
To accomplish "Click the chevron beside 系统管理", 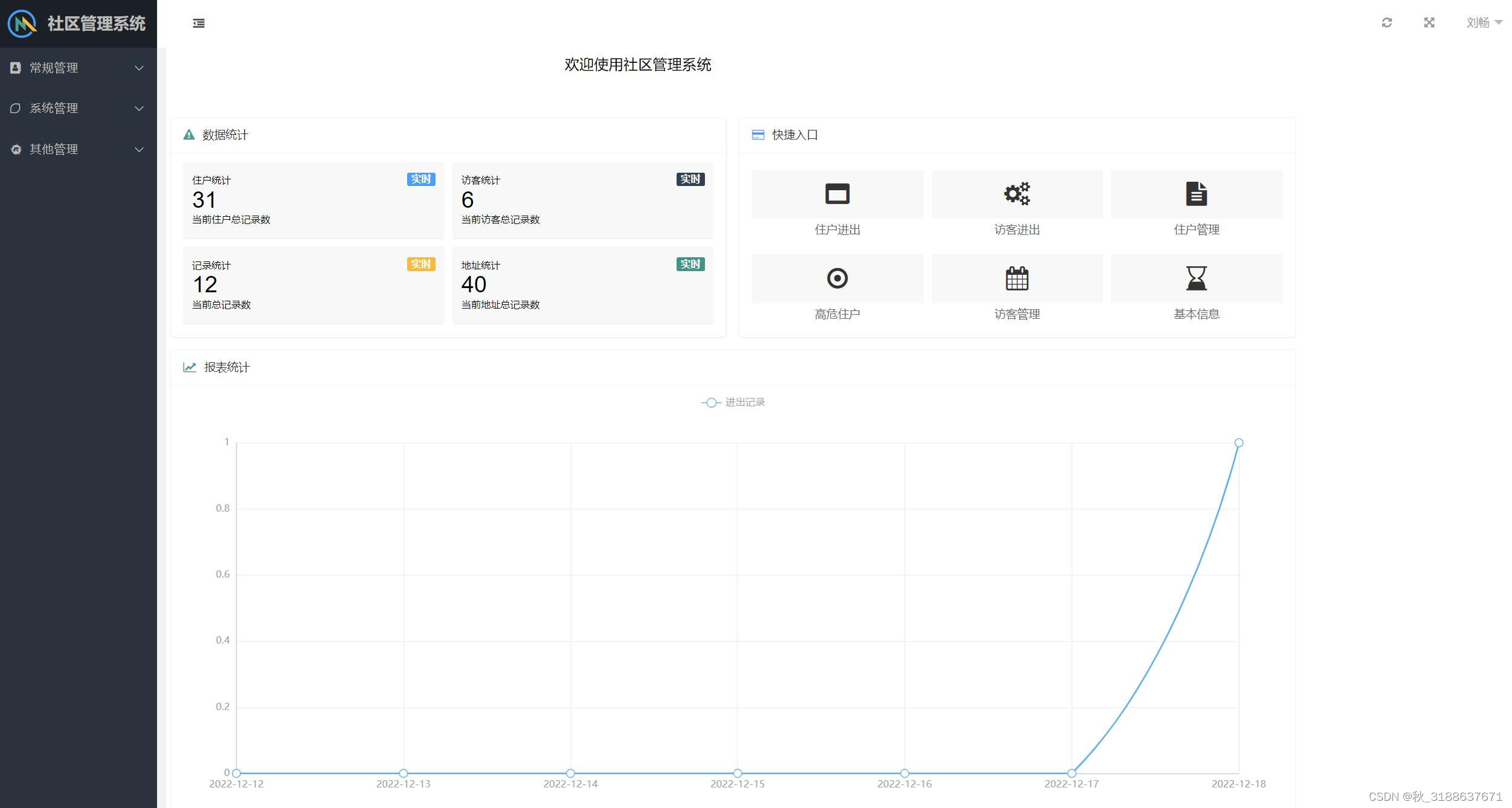I will tap(139, 109).
